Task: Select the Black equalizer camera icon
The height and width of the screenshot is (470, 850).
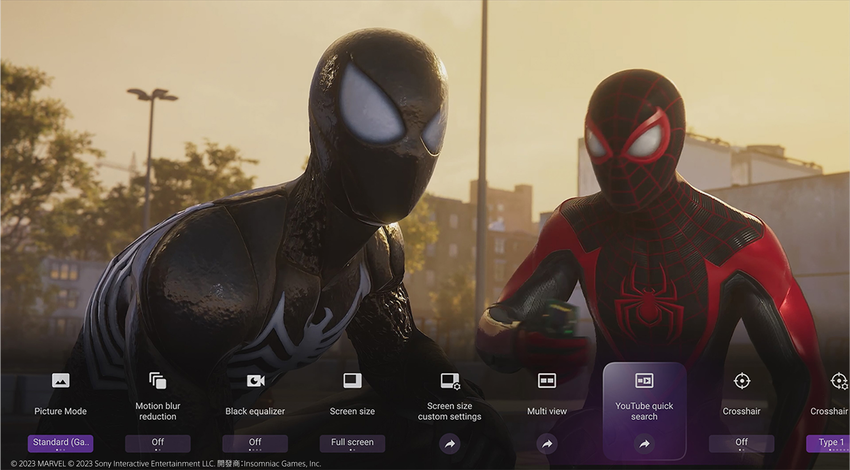Action: [255, 381]
